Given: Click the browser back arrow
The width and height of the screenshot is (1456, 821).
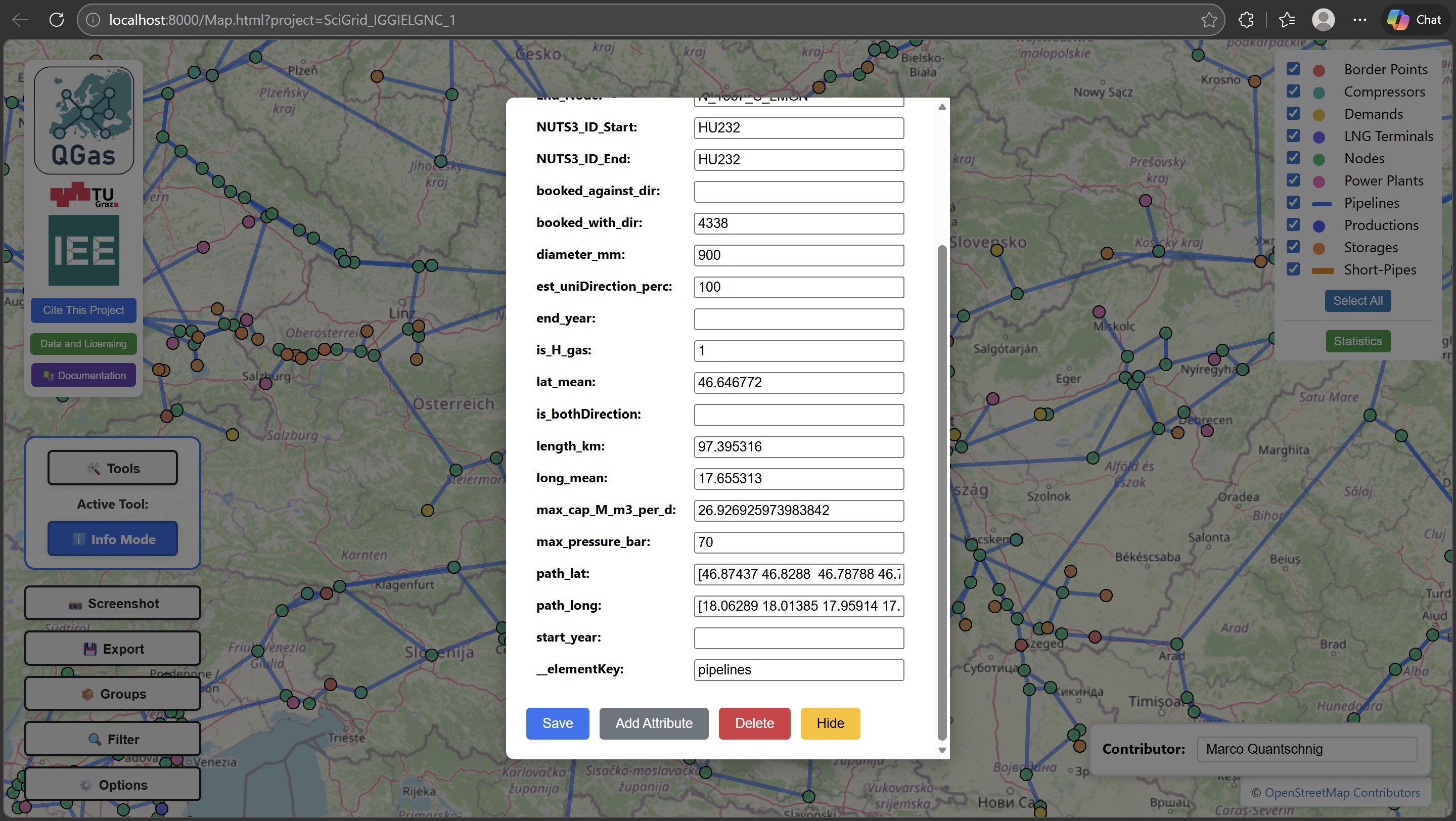Looking at the screenshot, I should click(20, 20).
